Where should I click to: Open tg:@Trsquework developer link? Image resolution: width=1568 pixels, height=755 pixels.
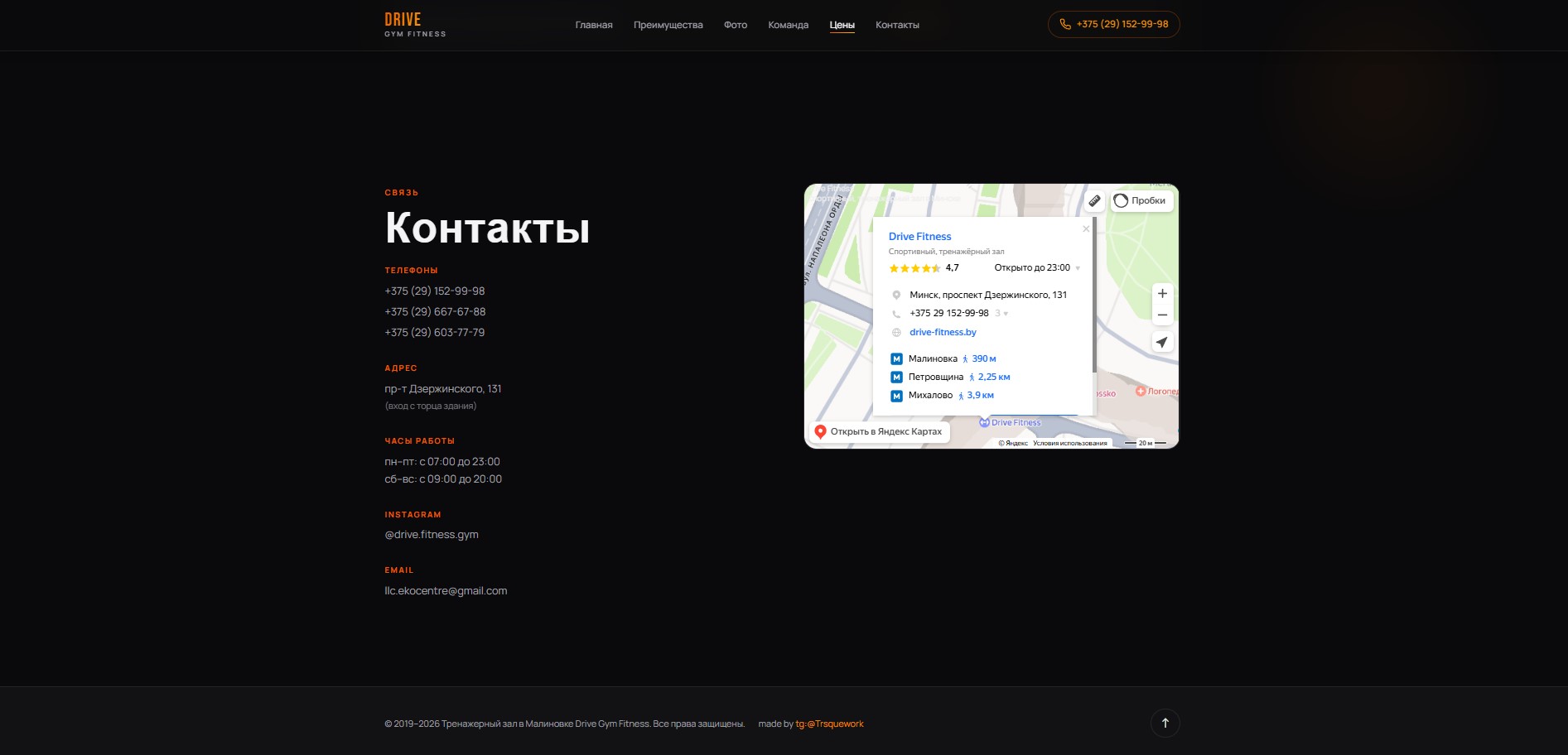[829, 724]
